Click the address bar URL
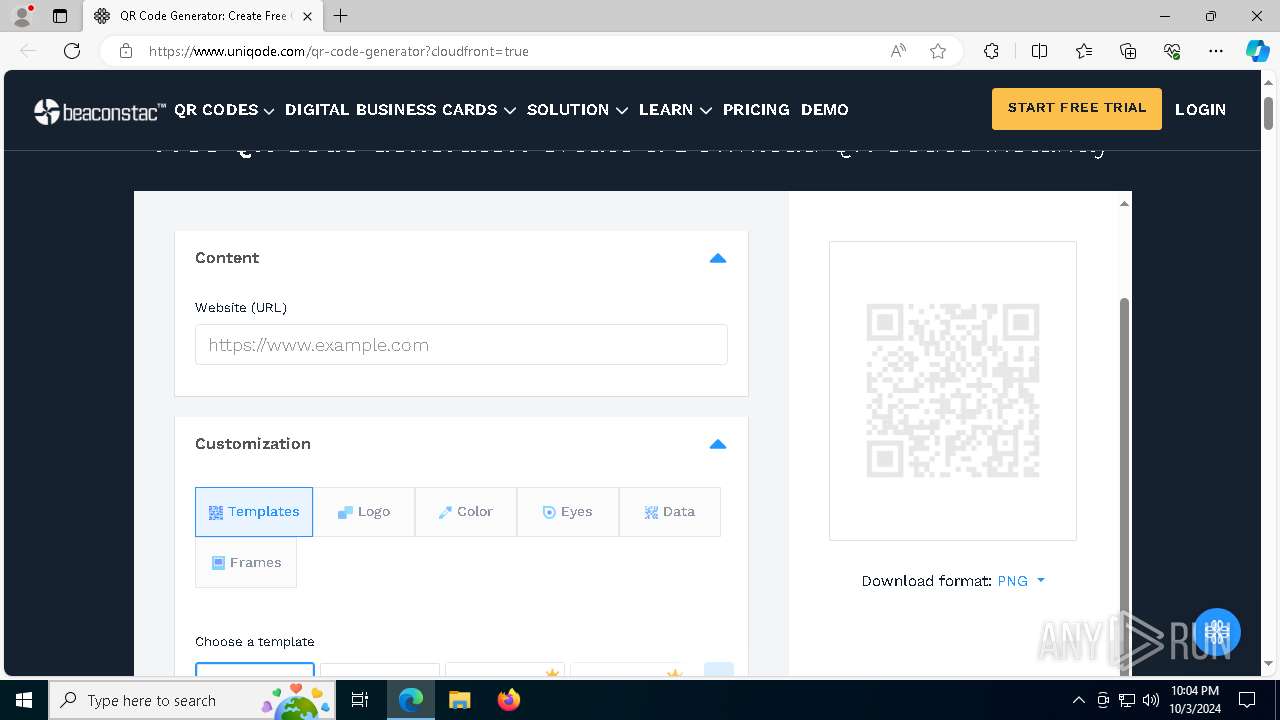The image size is (1280, 720). coord(339,51)
